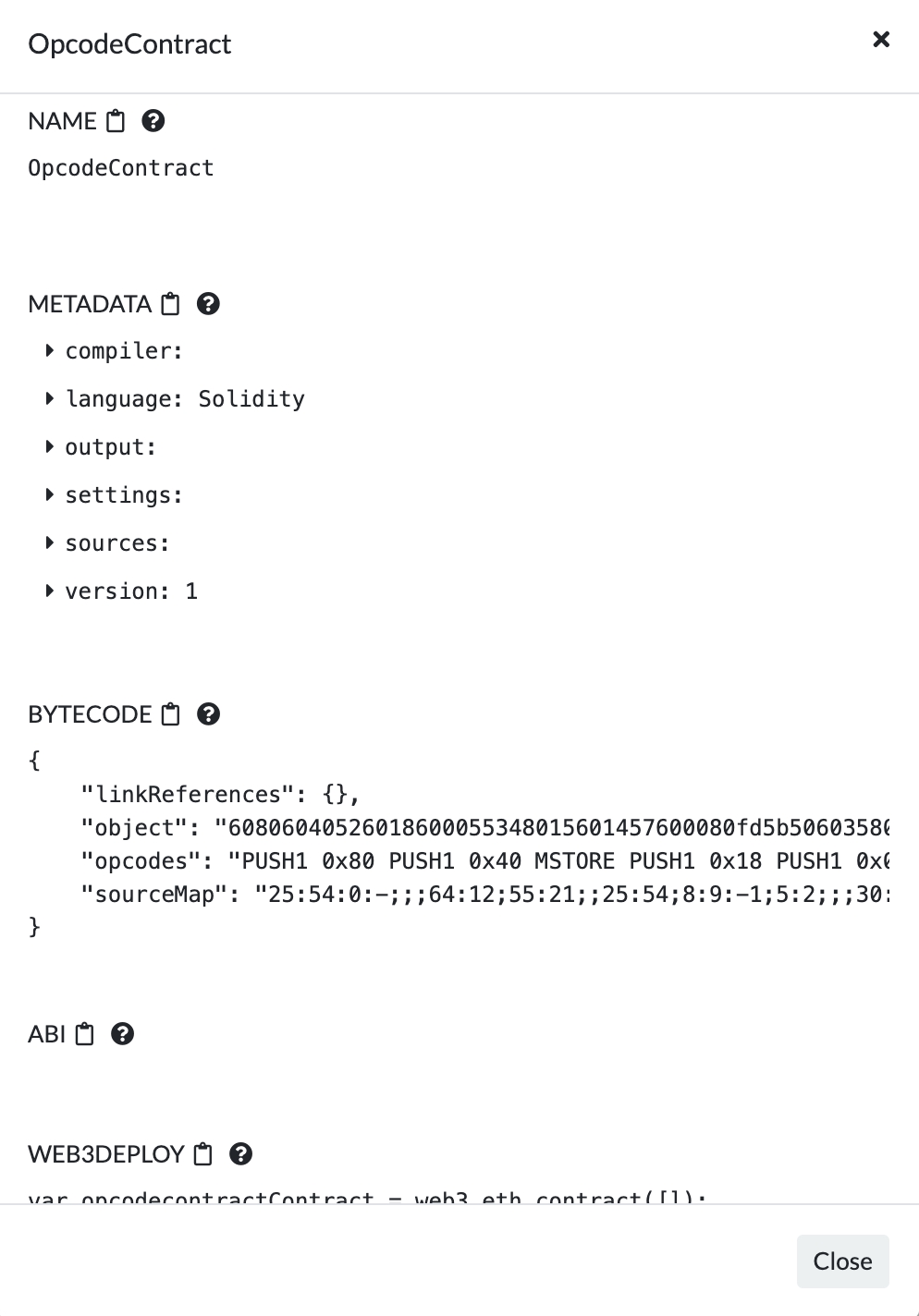Click the help icon beside METADATA

[209, 304]
